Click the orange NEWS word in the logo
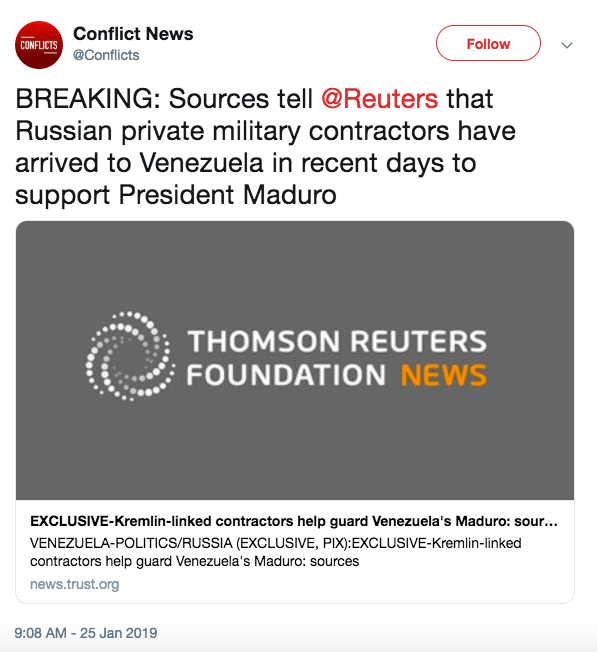 444,375
